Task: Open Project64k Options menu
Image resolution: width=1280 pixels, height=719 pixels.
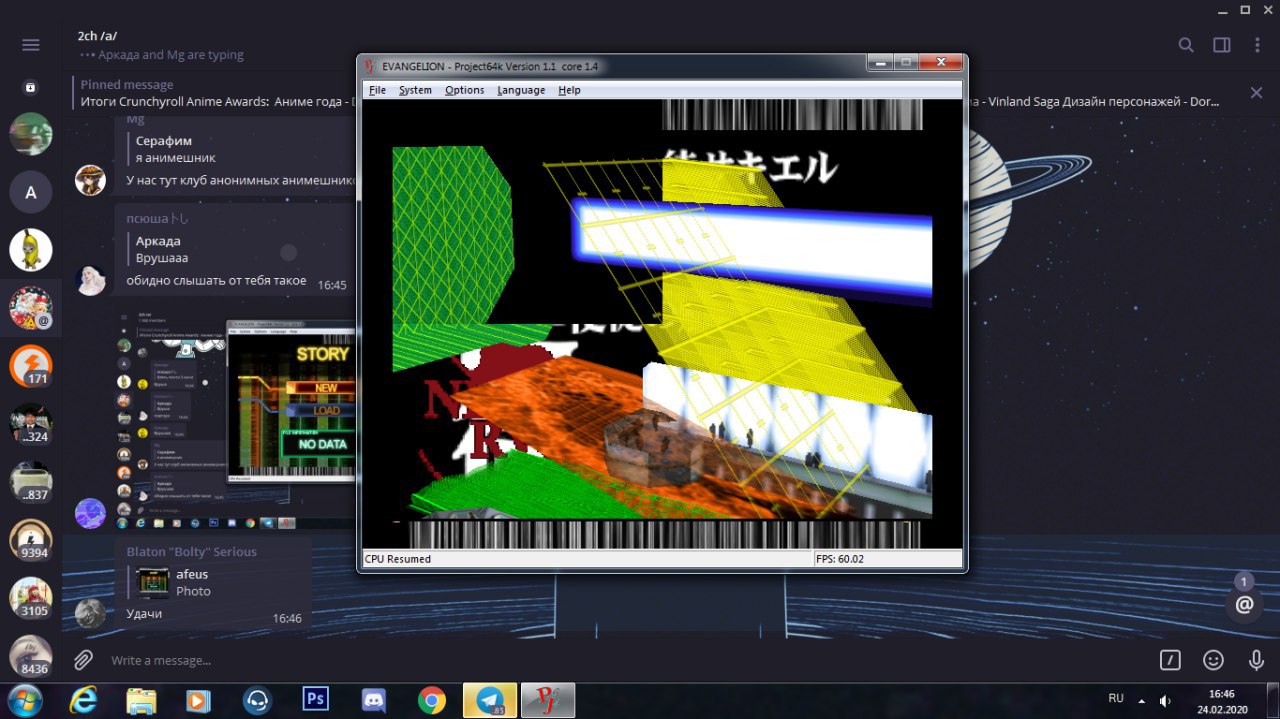Action: 464,90
